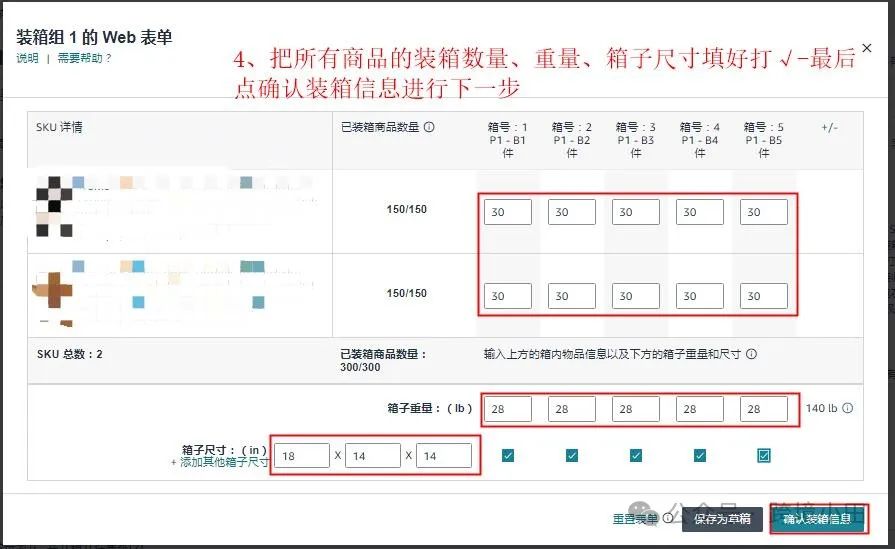The image size is (895, 549).
Task: Click box 2 weight field
Action: click(x=572, y=409)
